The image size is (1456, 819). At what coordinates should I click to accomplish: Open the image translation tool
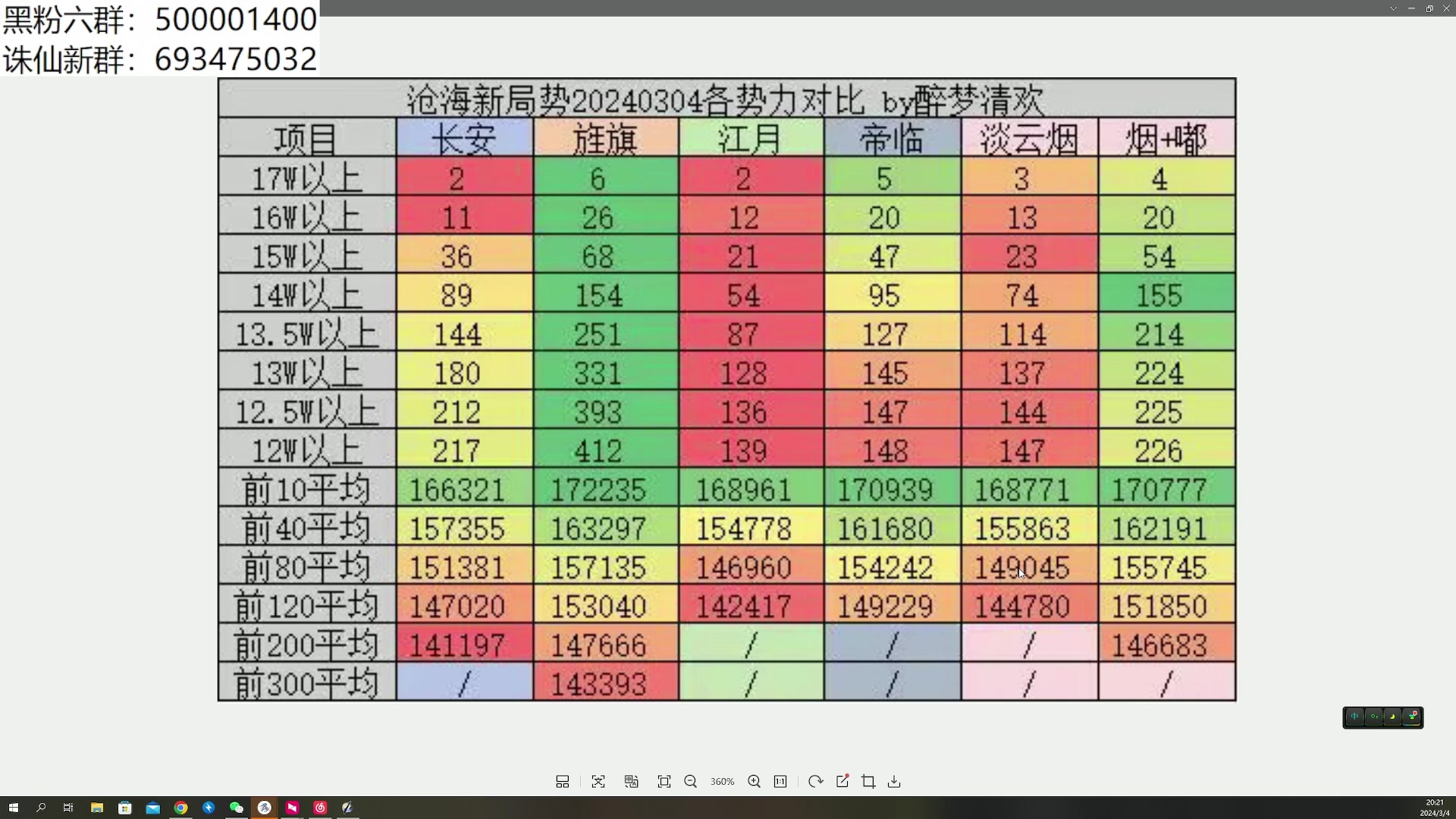click(x=632, y=782)
